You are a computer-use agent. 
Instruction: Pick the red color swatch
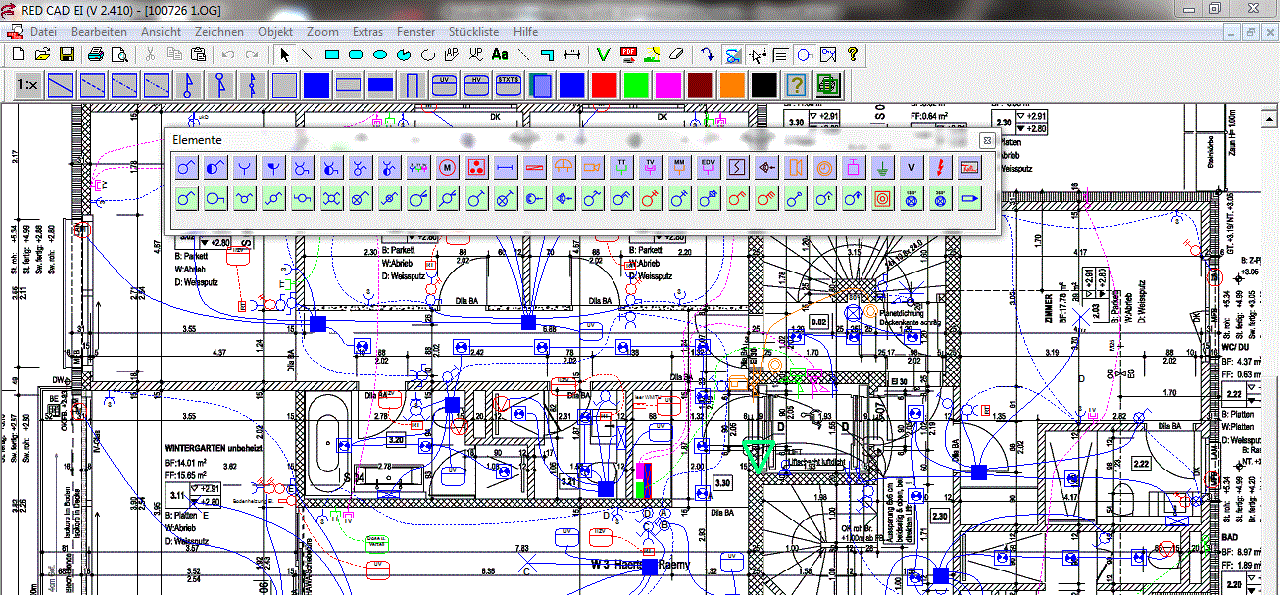[604, 85]
